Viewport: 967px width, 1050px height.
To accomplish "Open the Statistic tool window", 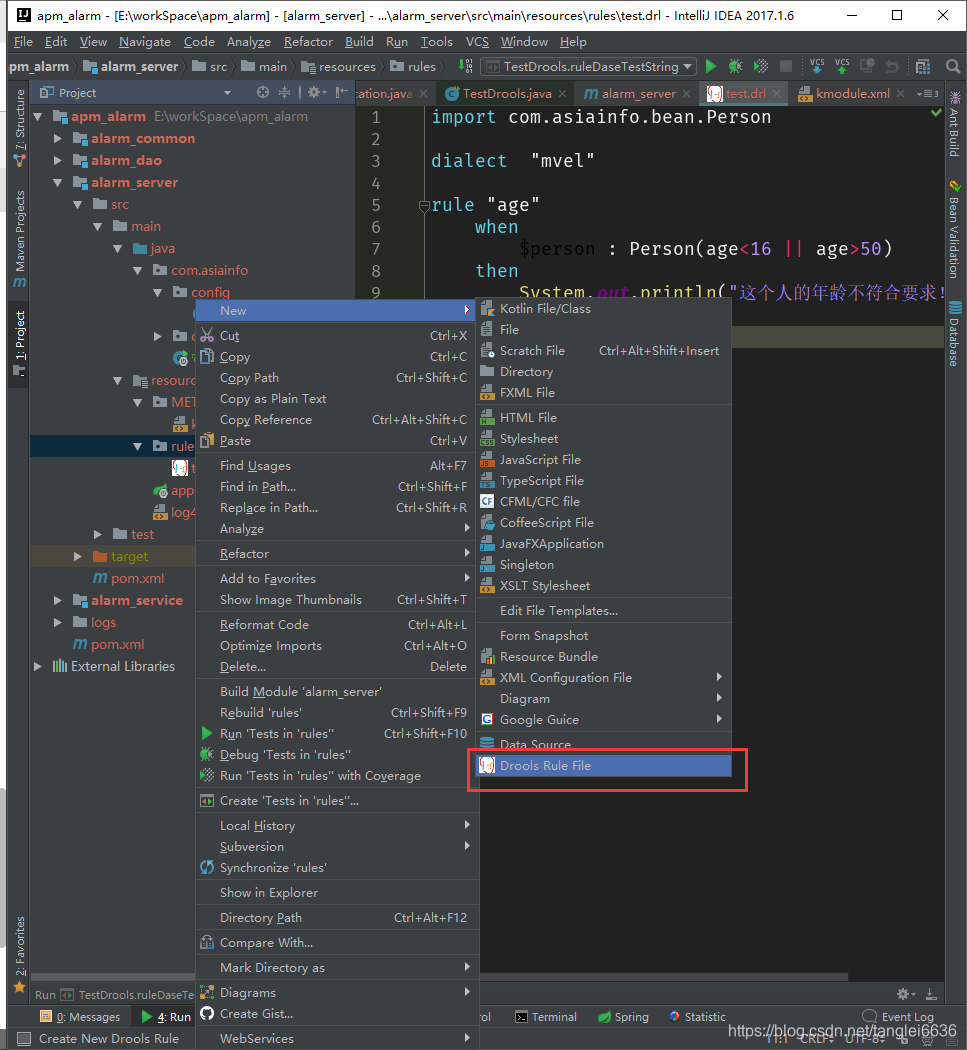I will click(x=697, y=1017).
